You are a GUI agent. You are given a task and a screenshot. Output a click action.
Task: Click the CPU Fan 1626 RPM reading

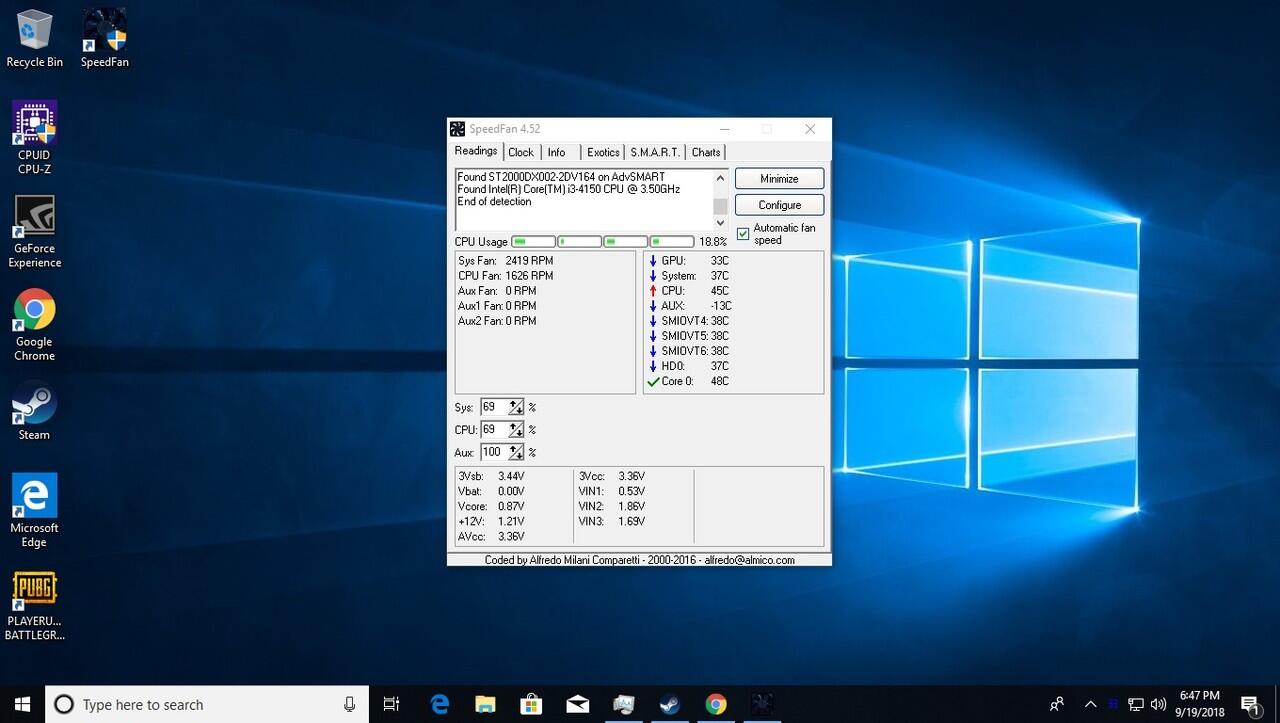pos(506,276)
